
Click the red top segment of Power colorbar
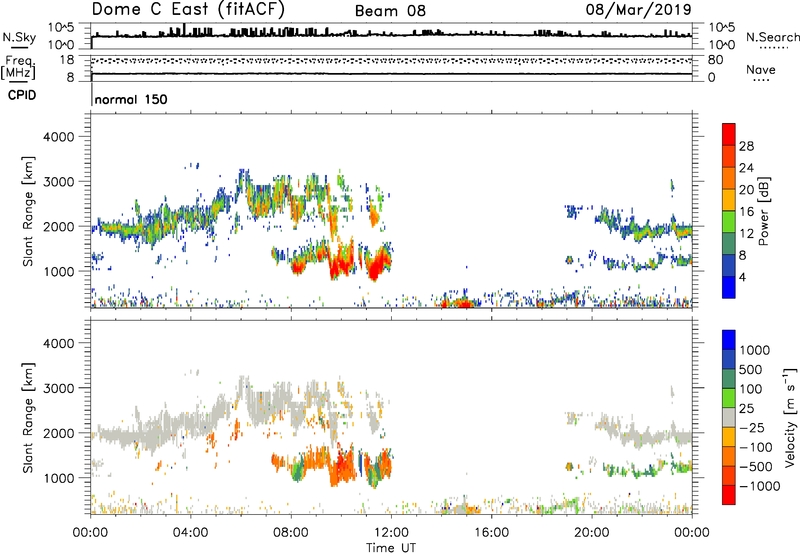tap(729, 134)
